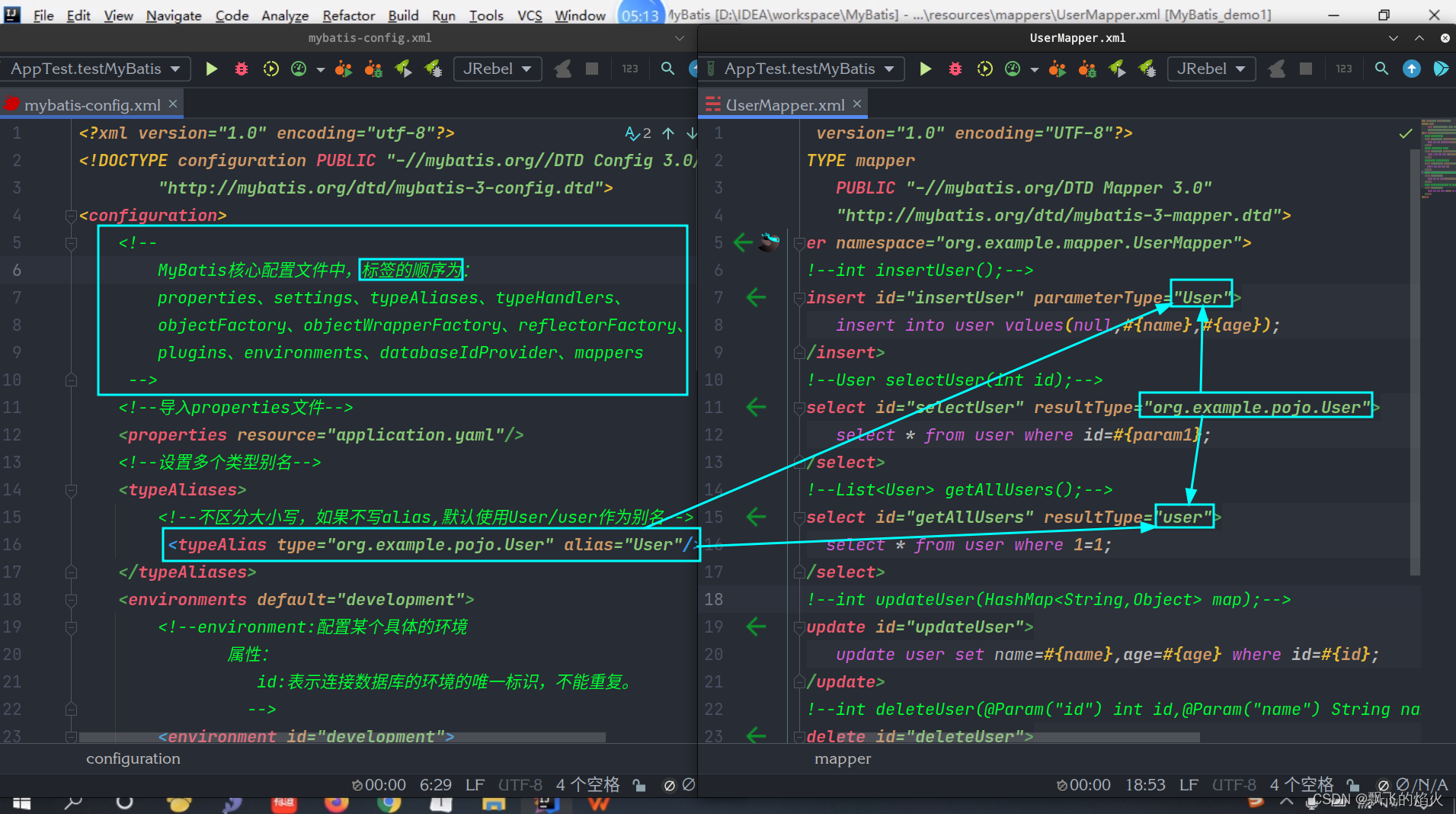Toggle the read-only lock icon in left status bar

[x=639, y=785]
